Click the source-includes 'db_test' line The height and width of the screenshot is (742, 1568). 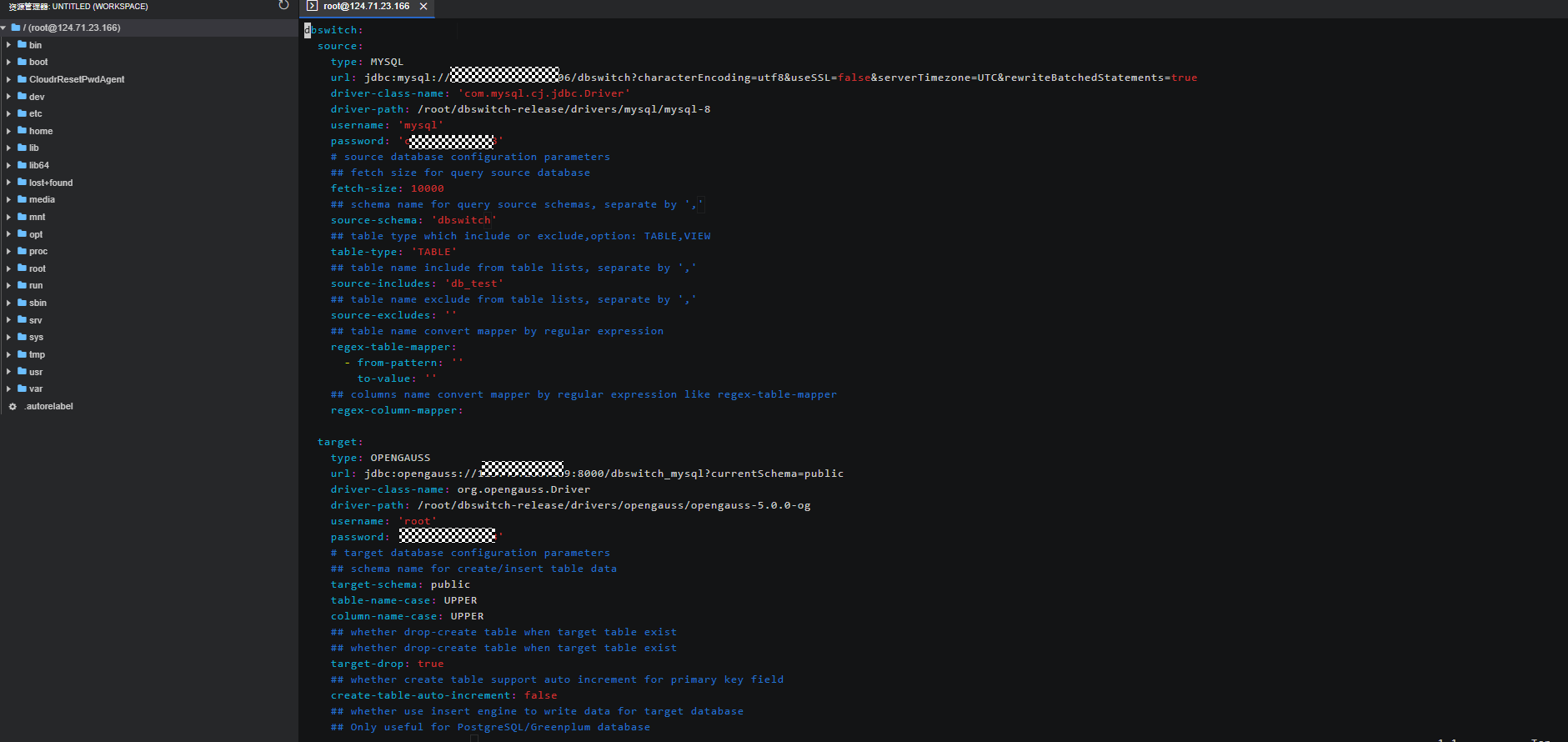(x=417, y=283)
